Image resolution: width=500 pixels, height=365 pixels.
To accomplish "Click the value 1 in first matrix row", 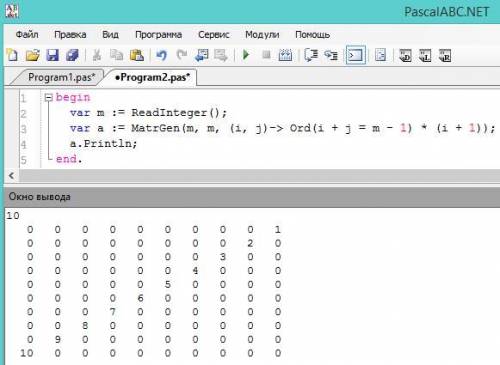I will [278, 229].
